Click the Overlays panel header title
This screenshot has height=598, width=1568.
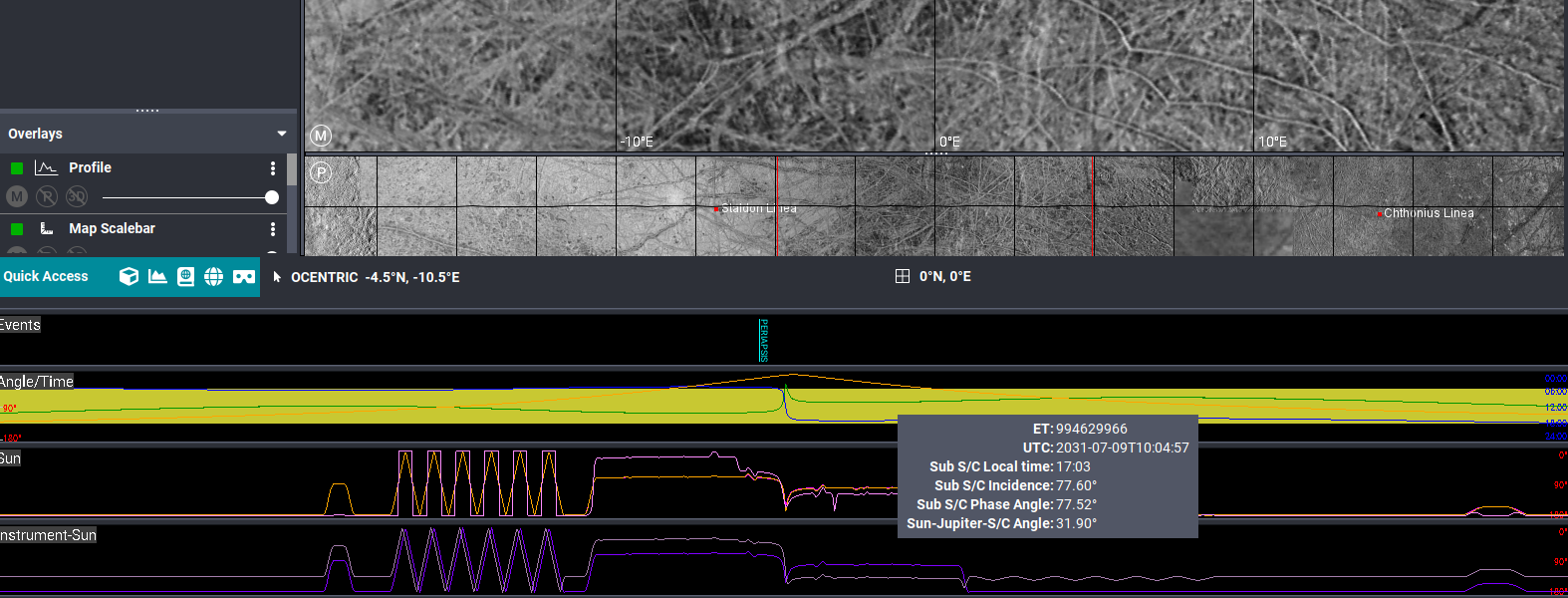click(x=35, y=134)
